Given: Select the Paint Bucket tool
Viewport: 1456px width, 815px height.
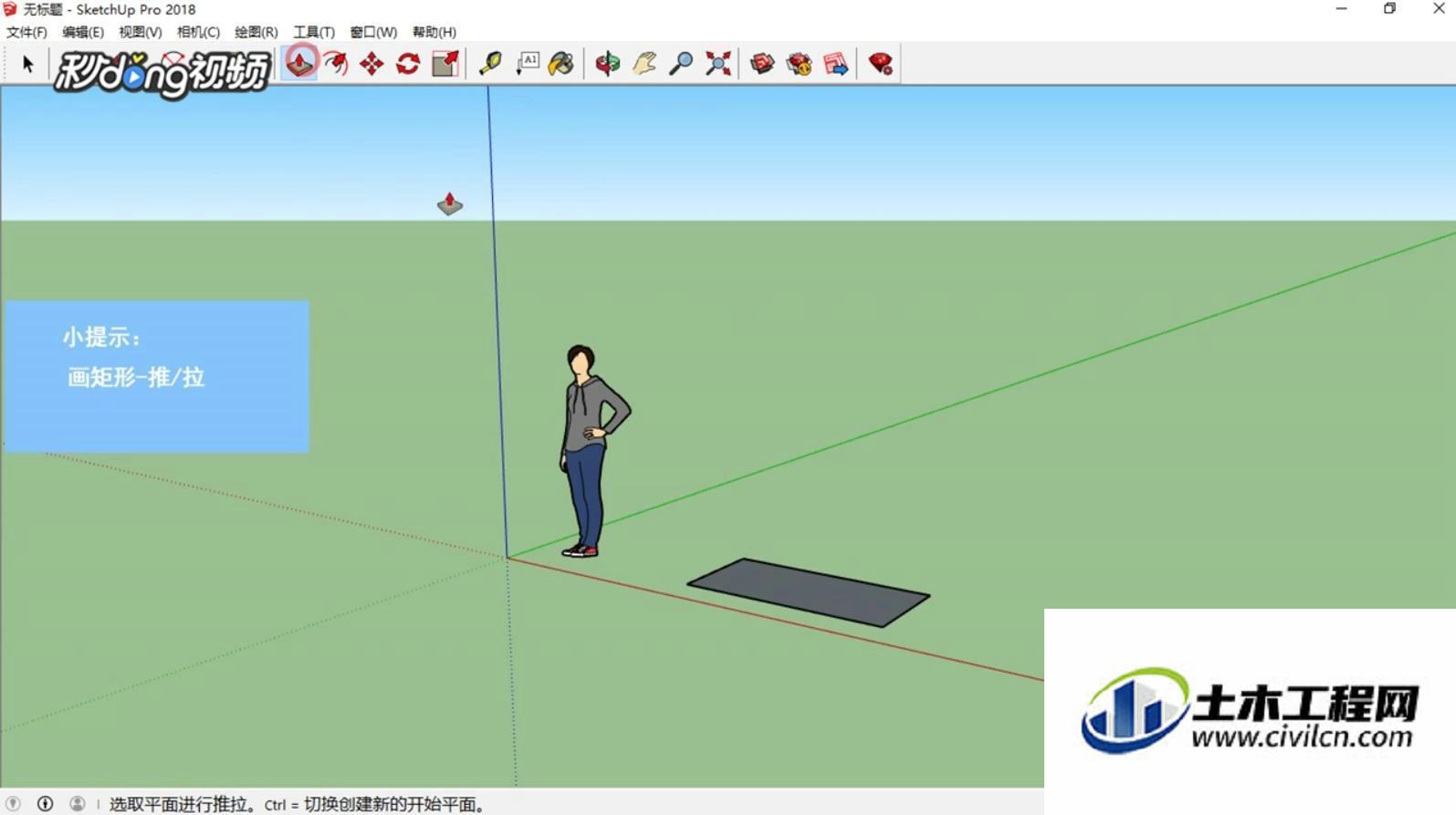Looking at the screenshot, I should point(561,63).
